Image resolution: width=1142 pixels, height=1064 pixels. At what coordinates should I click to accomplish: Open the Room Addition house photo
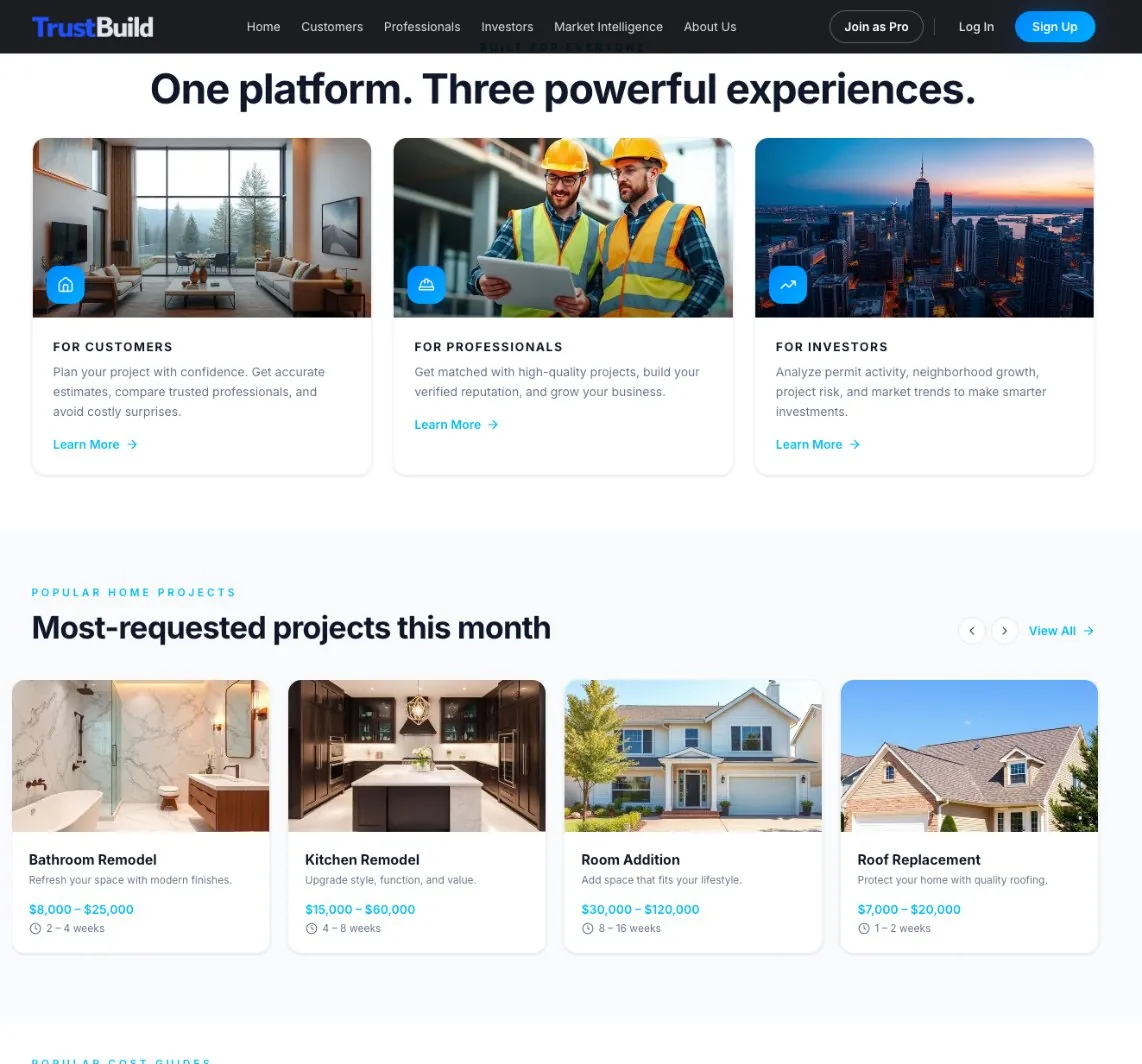click(693, 756)
